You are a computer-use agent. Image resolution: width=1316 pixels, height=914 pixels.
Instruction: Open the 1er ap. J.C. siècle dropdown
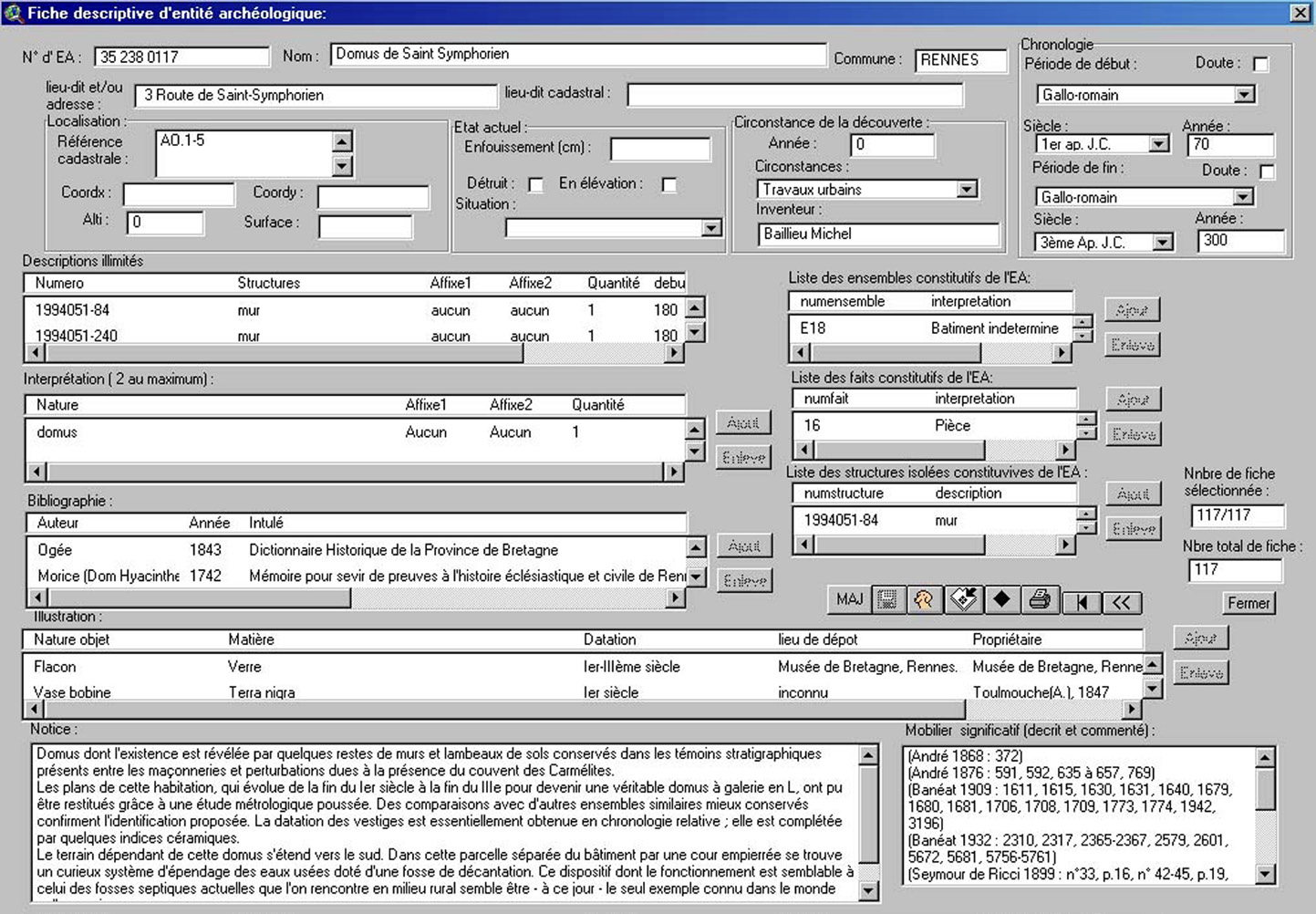[1158, 144]
